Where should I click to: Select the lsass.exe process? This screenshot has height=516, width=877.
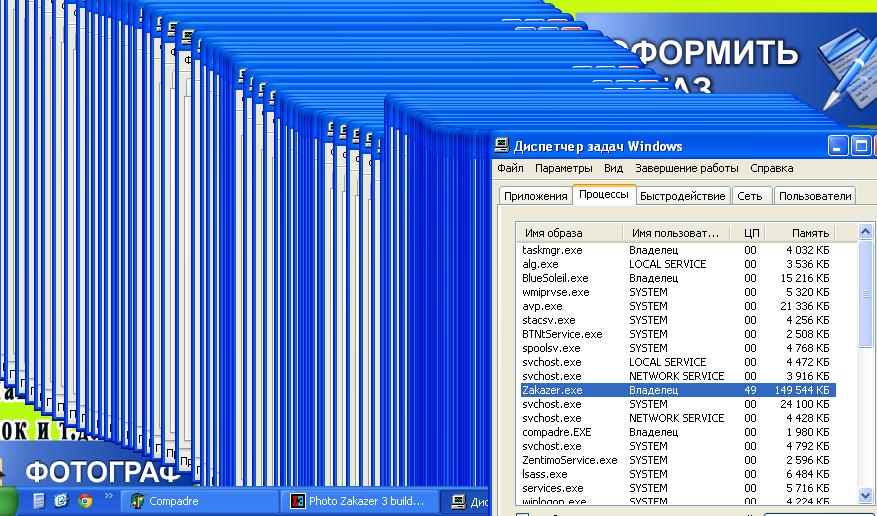[678, 474]
